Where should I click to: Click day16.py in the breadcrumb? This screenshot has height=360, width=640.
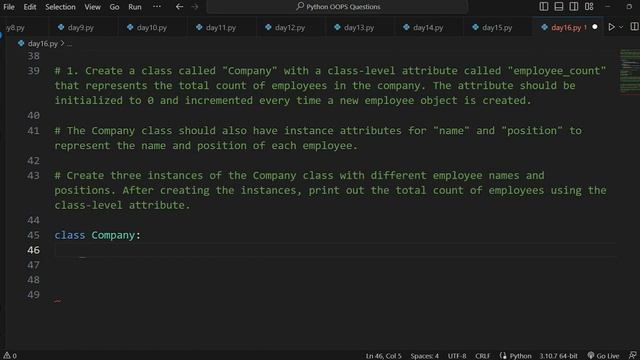pos(42,43)
